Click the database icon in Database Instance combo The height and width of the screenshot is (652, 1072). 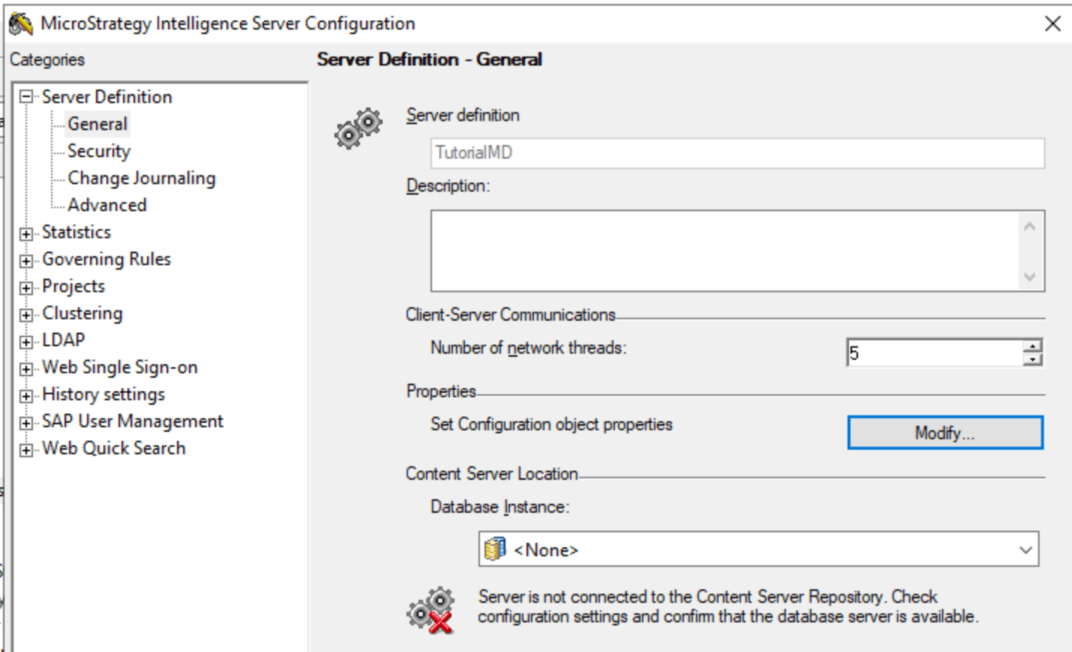coord(495,549)
